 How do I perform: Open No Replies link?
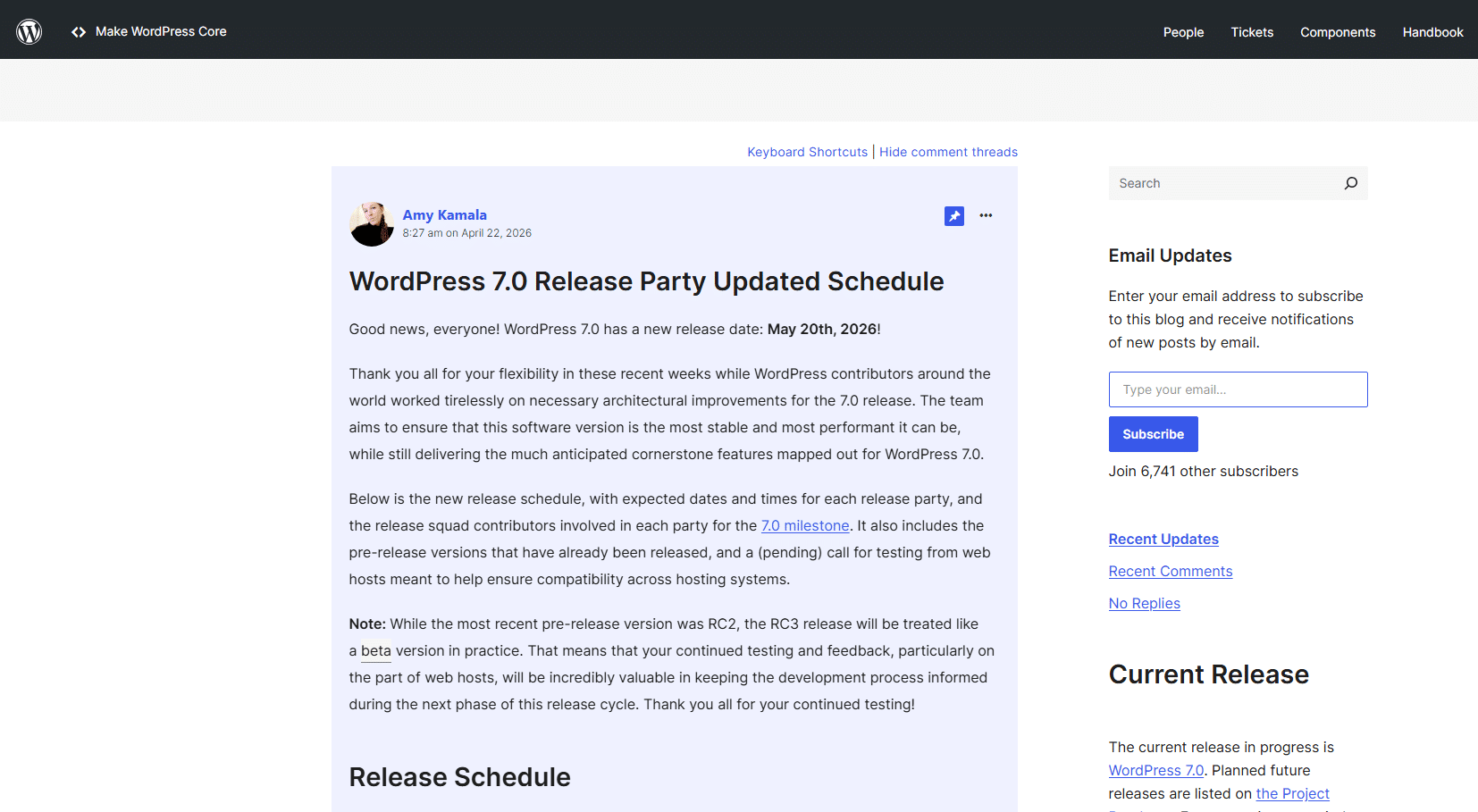click(1144, 603)
